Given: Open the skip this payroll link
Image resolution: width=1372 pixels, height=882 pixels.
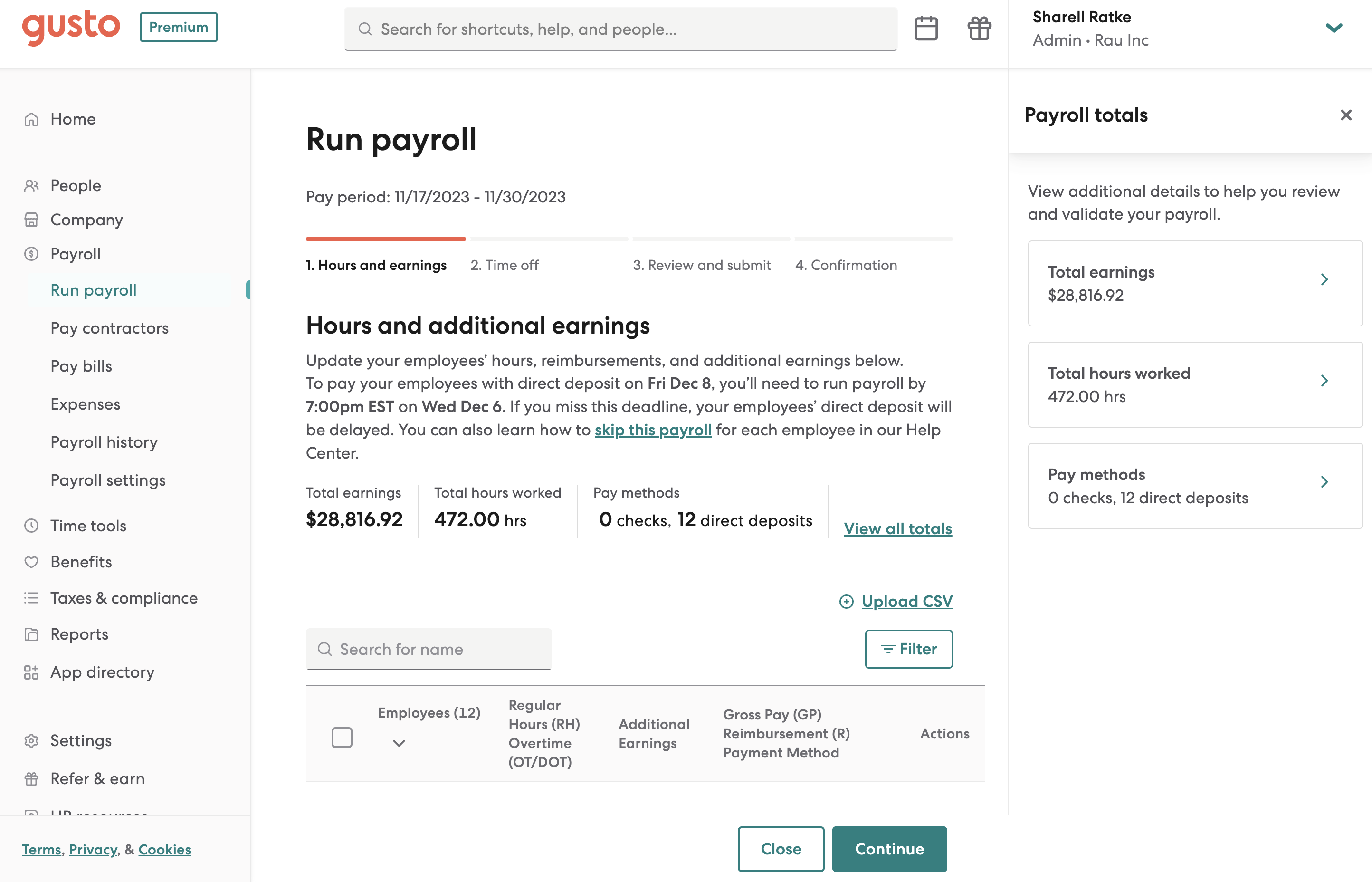Looking at the screenshot, I should point(653,430).
